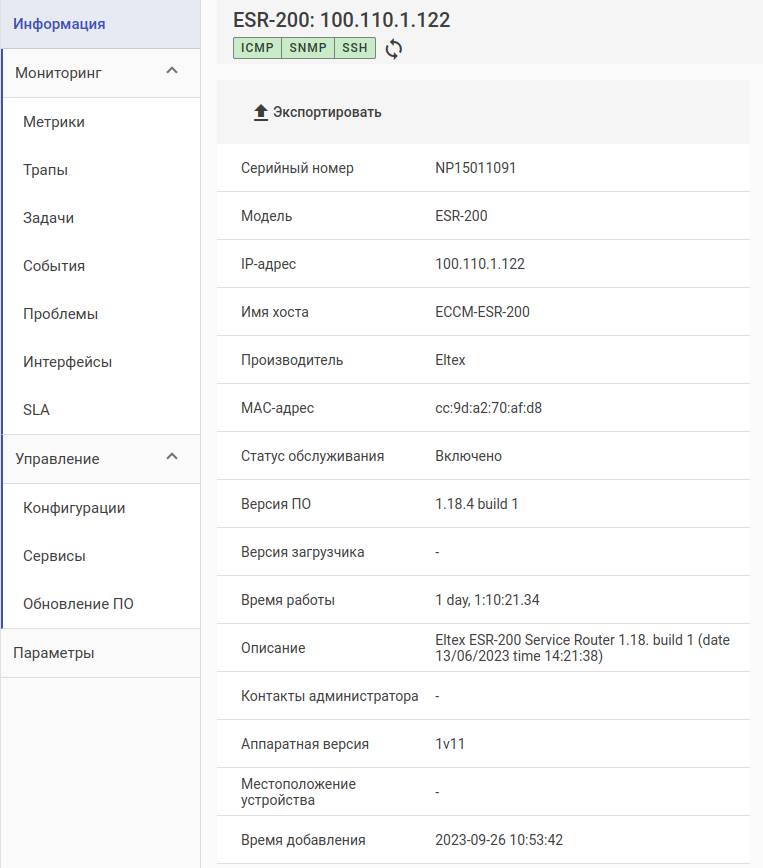The height and width of the screenshot is (868, 763).
Task: Go to Сервисы page
Action: 54,556
